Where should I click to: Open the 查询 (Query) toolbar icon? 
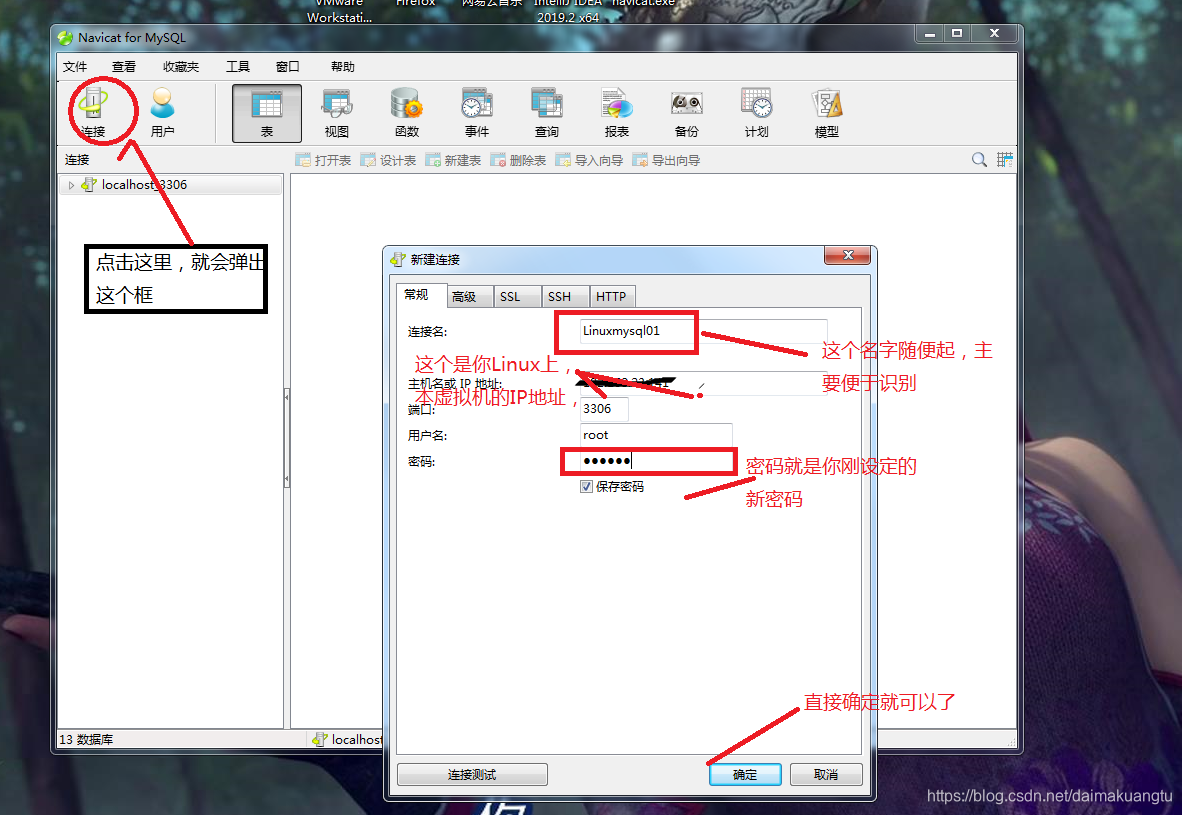tap(547, 113)
